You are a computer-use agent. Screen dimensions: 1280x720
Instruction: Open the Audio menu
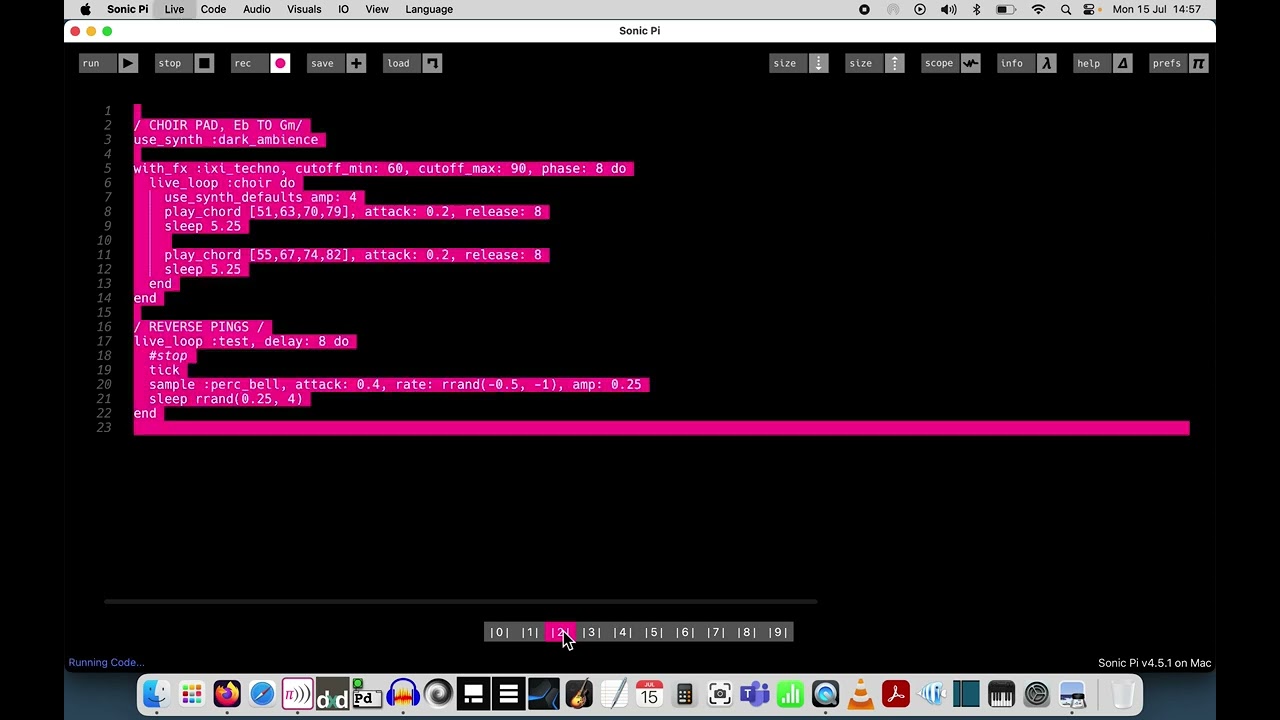click(257, 9)
